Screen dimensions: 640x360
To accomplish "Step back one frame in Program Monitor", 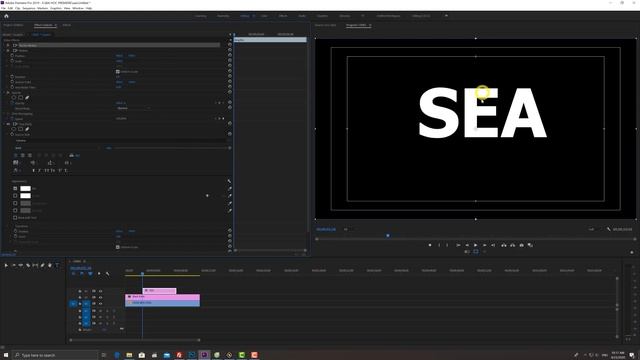I will click(x=467, y=245).
